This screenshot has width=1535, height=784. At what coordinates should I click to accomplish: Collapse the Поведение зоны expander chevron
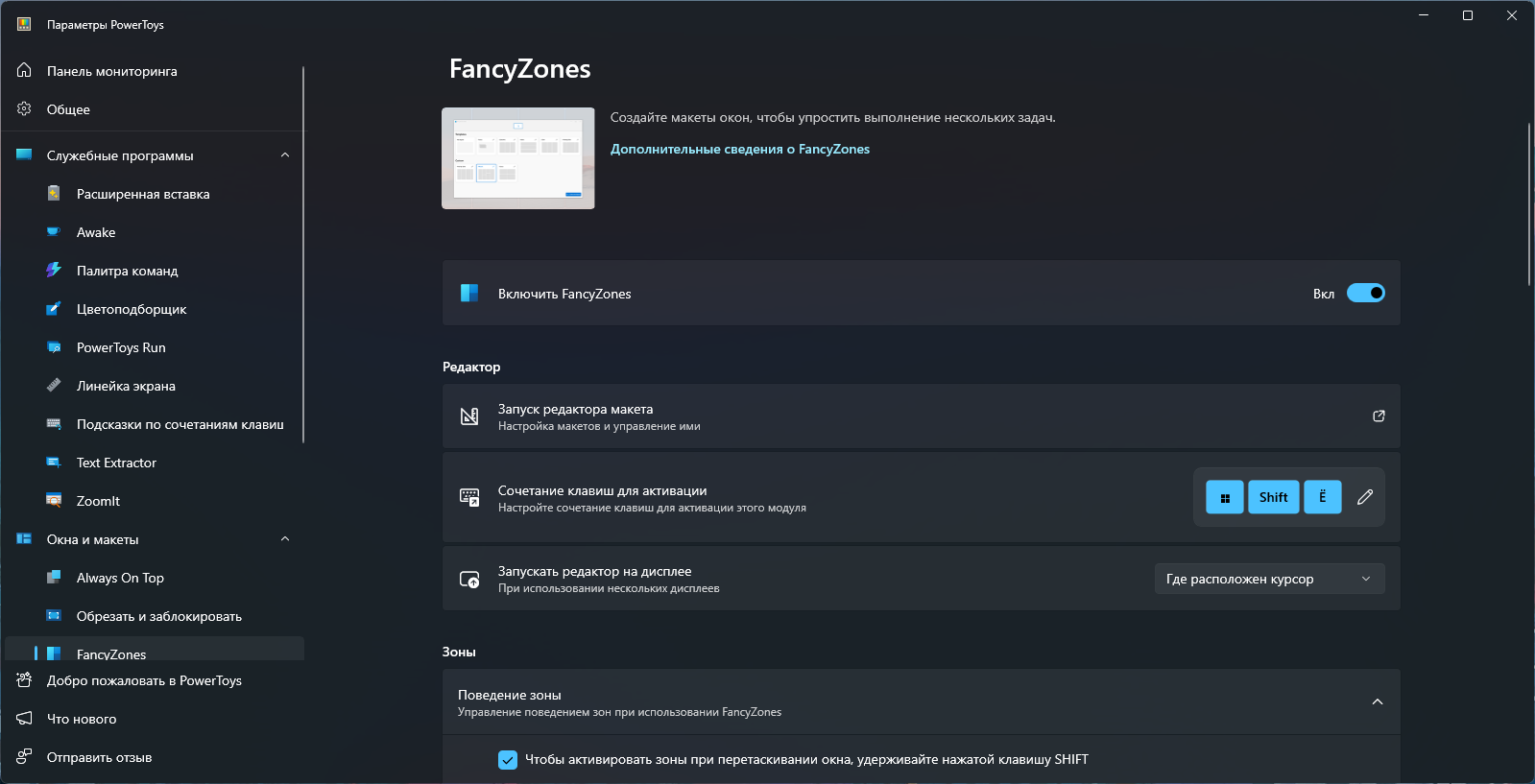[1378, 701]
